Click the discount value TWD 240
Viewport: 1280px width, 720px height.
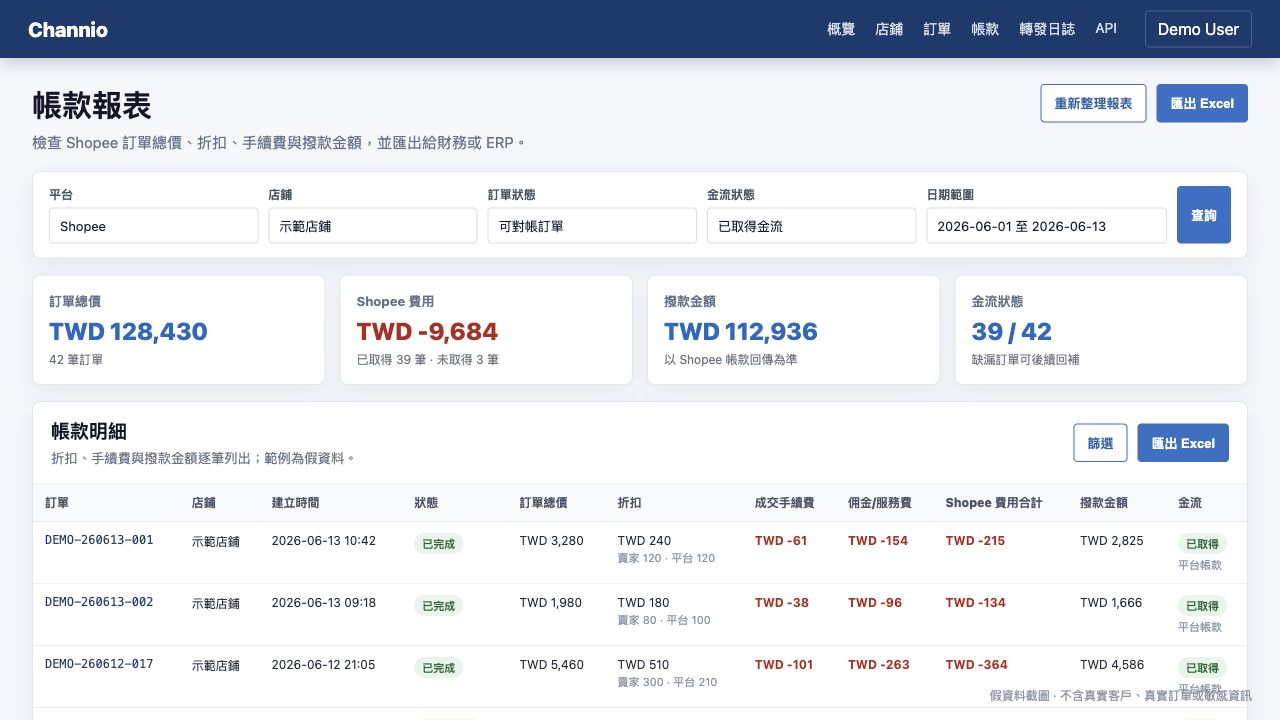(645, 541)
